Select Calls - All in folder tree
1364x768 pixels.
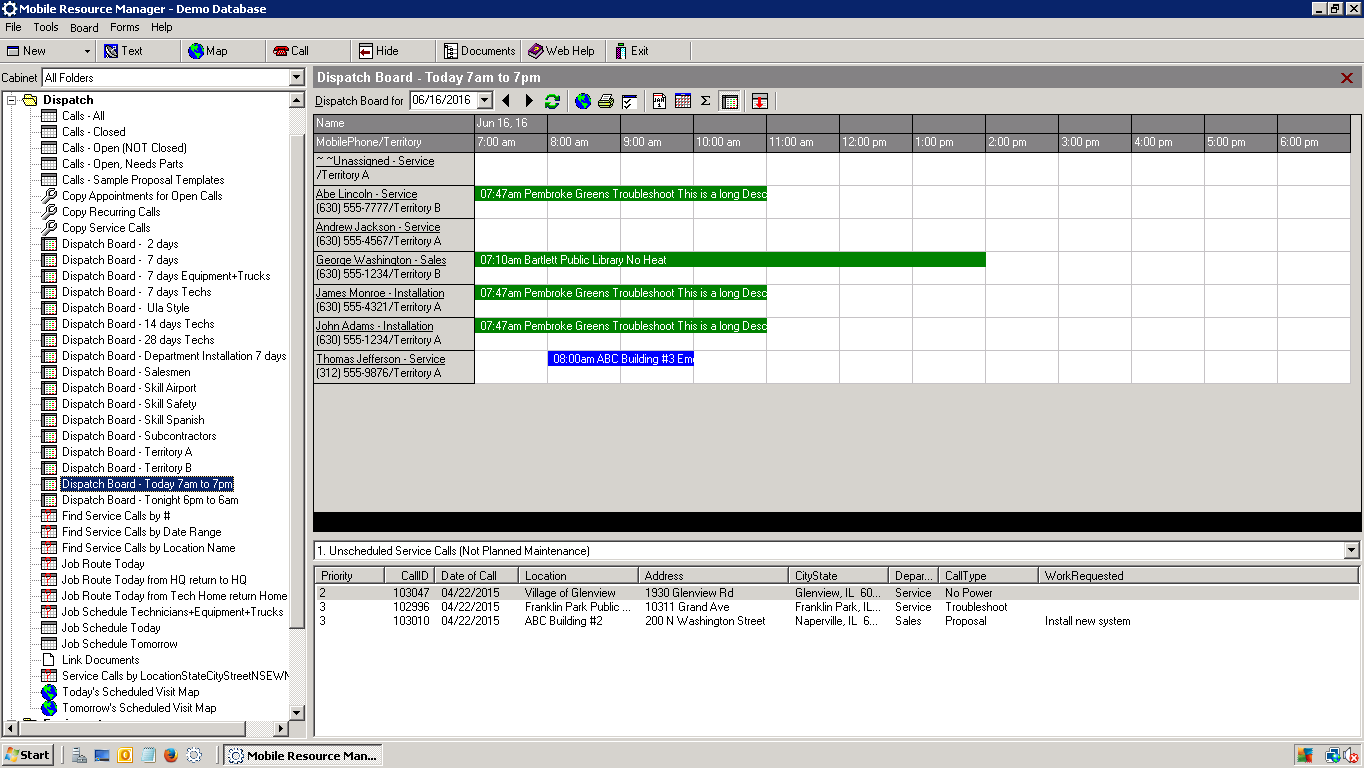pyautogui.click(x=83, y=116)
